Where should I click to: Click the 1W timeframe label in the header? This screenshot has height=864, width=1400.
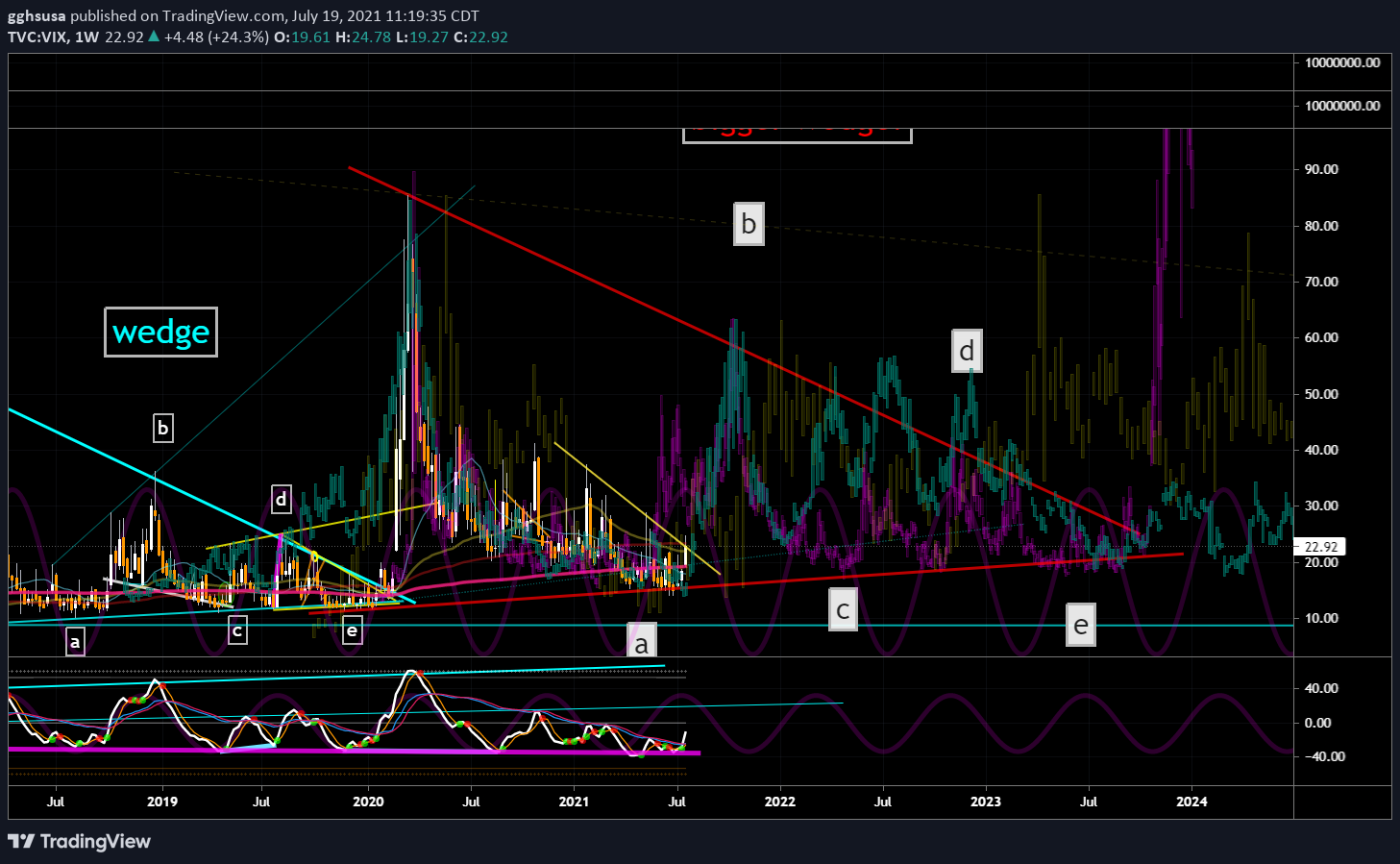[86, 37]
